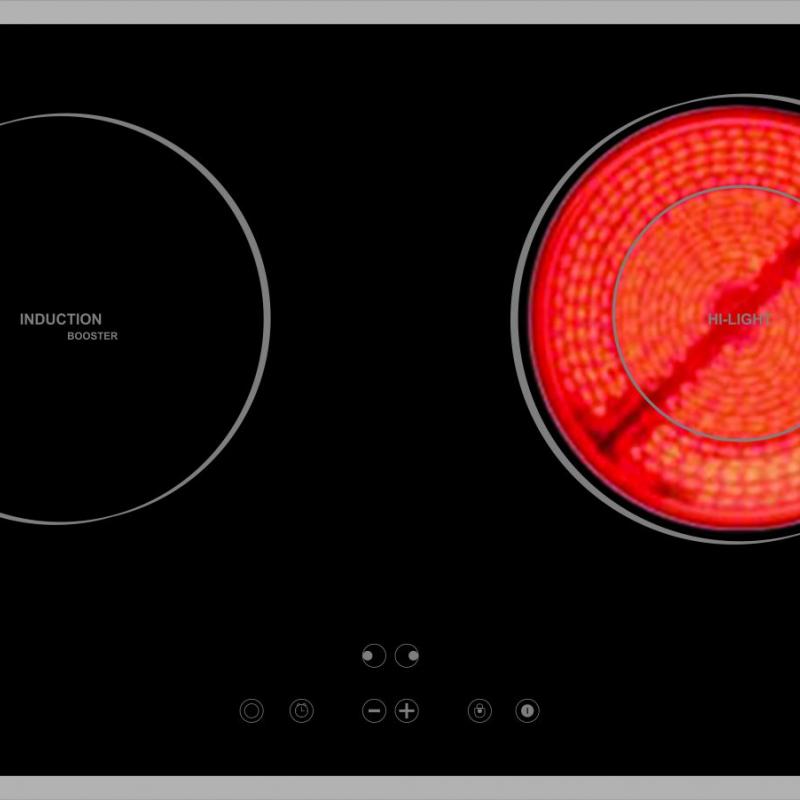Click the HI-LIGHT label
Screen dimensions: 800x800
(740, 319)
